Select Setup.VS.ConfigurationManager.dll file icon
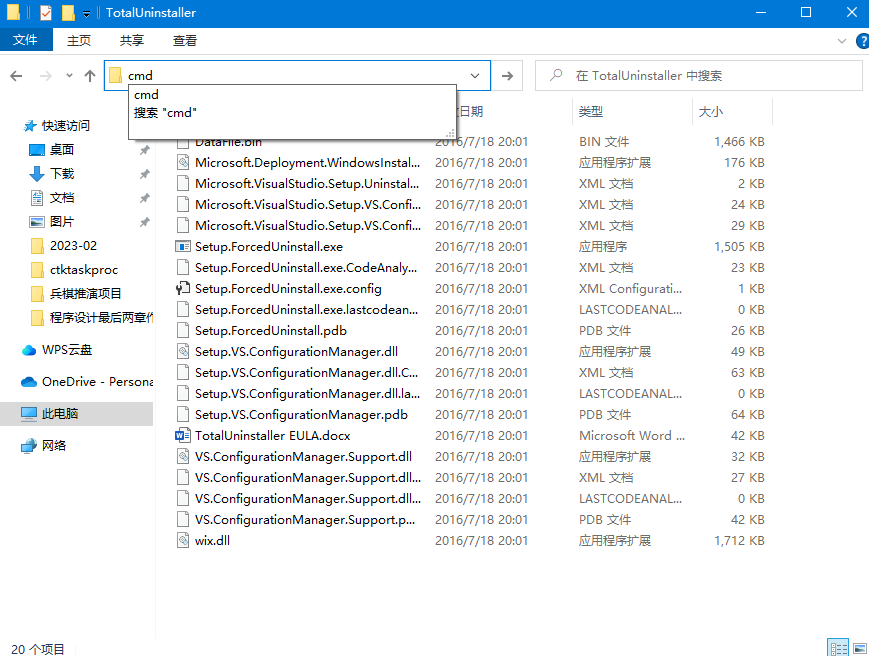The image size is (869, 656). coord(183,351)
